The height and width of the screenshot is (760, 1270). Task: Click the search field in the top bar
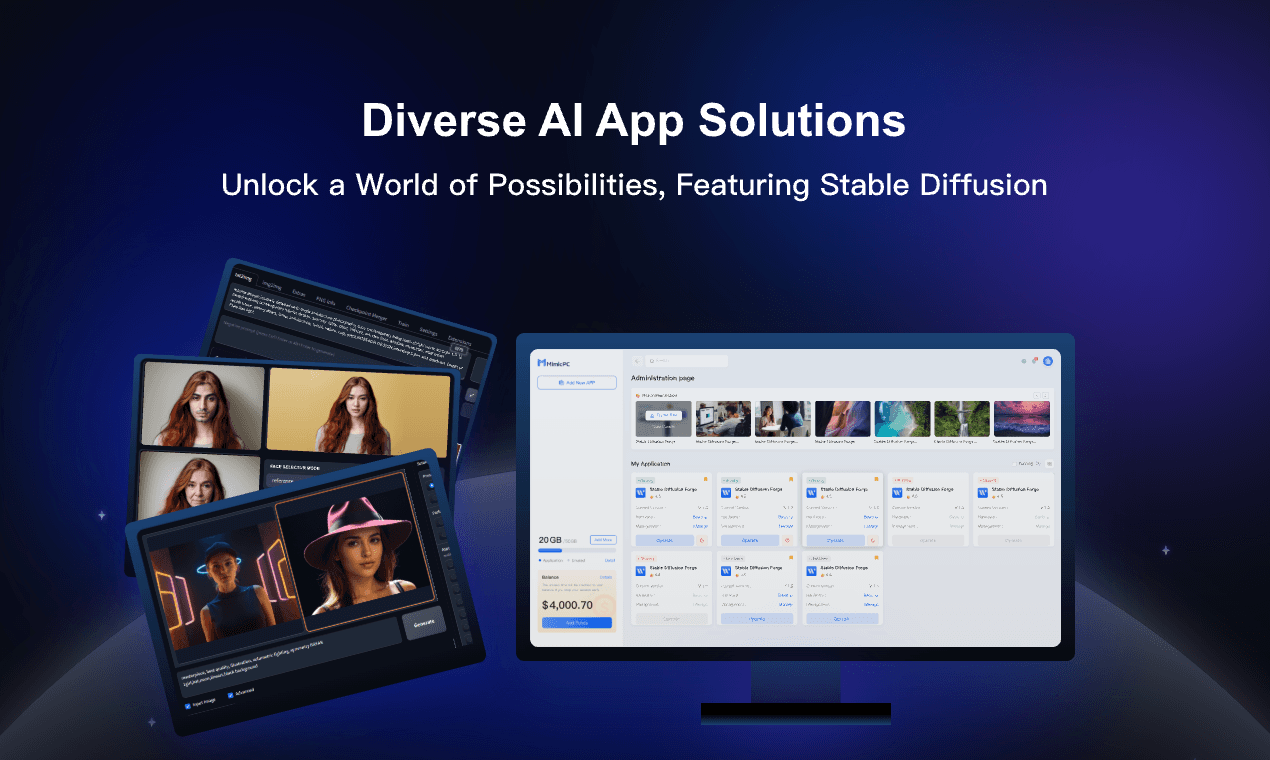tap(687, 361)
